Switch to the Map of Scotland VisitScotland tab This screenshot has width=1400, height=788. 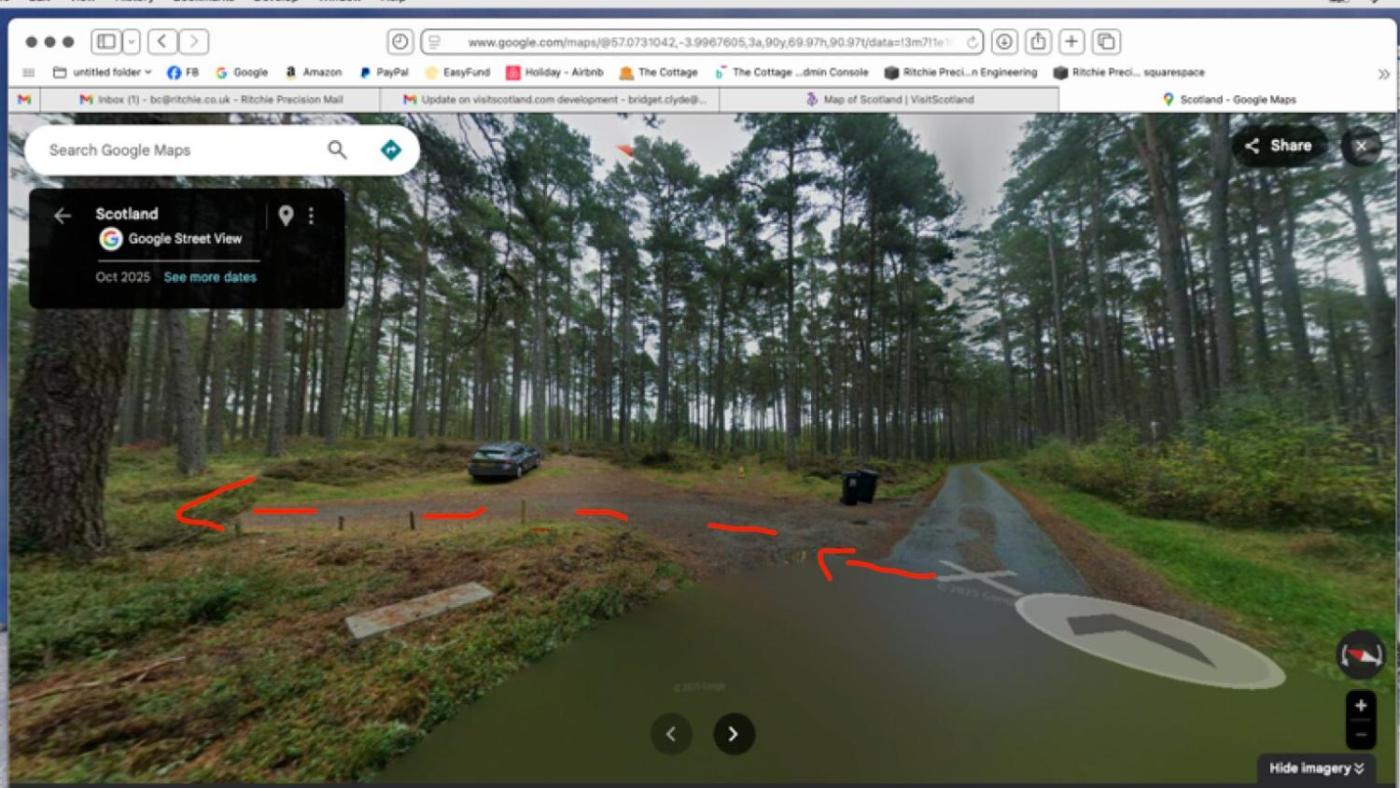coord(889,99)
